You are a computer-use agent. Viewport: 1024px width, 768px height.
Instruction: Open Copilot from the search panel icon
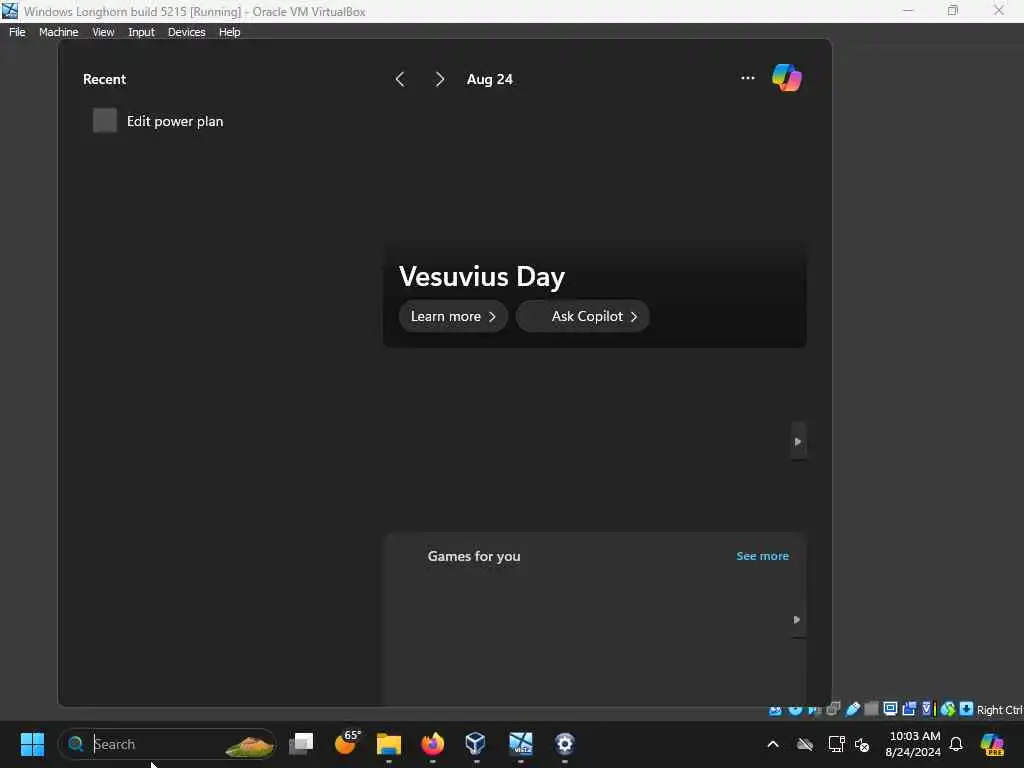coord(786,78)
